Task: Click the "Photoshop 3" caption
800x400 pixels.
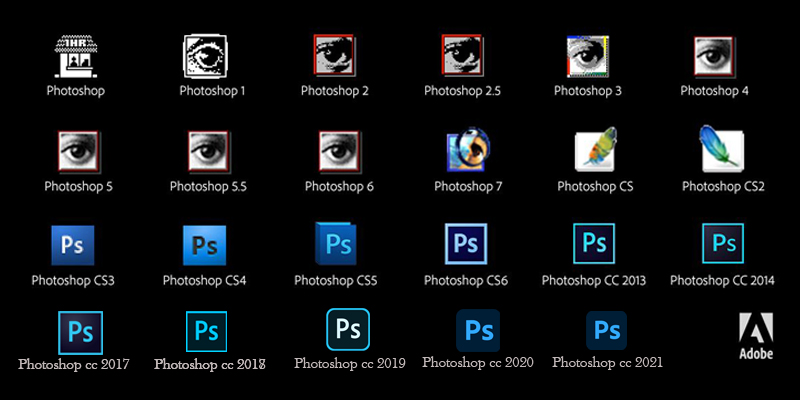Action: tap(588, 91)
